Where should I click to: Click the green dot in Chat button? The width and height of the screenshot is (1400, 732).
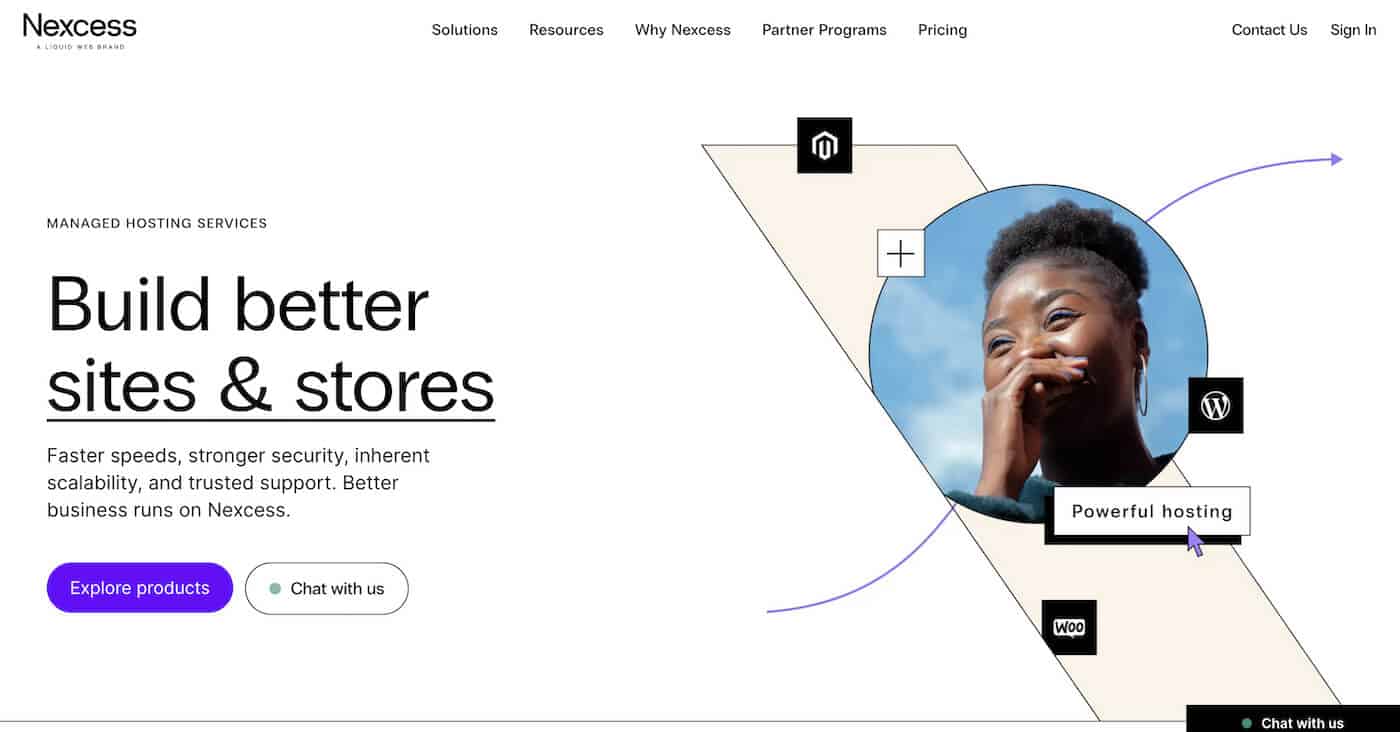[275, 589]
